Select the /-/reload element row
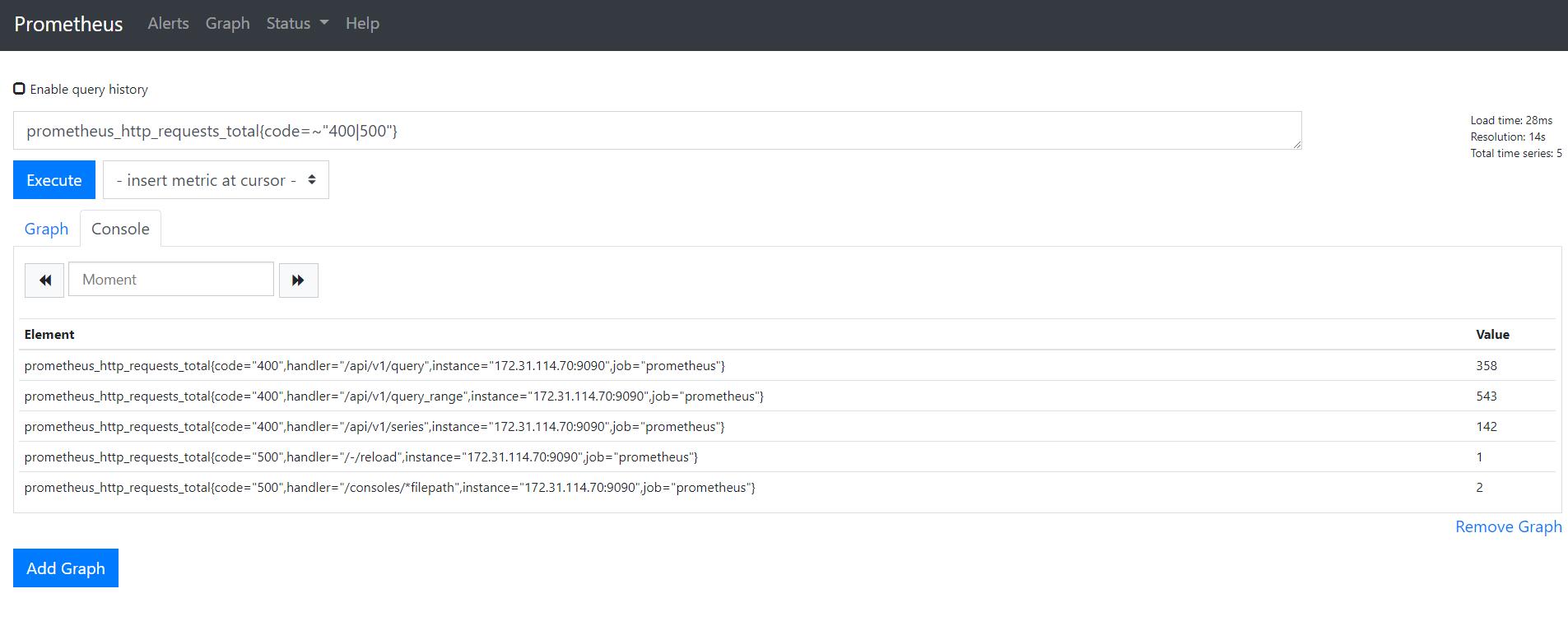 click(787, 457)
